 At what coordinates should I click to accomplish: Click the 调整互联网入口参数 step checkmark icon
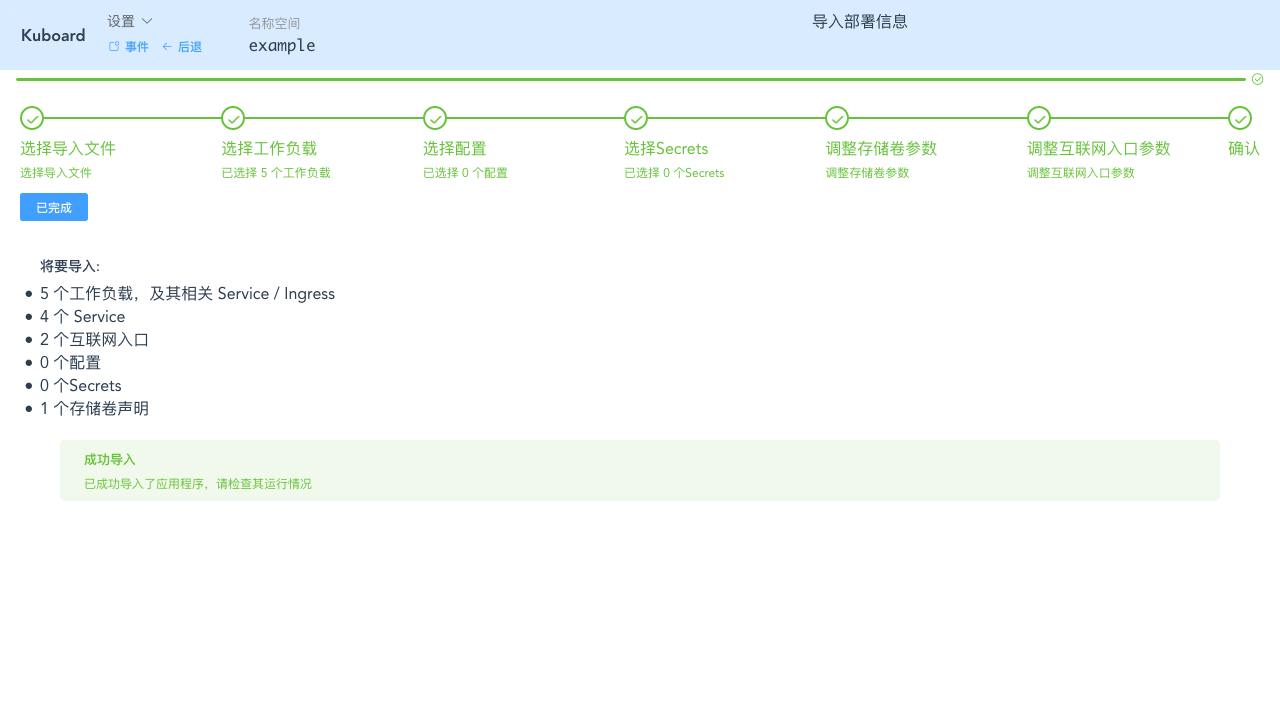tap(1038, 118)
